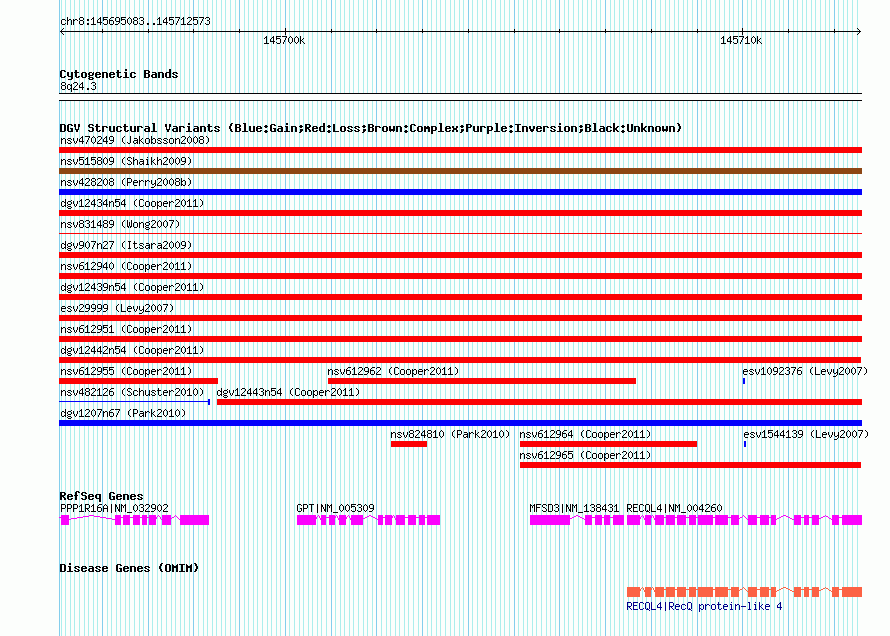The height and width of the screenshot is (636, 890).
Task: Click the nsv612962 (Cooper2011) label
Action: [393, 371]
